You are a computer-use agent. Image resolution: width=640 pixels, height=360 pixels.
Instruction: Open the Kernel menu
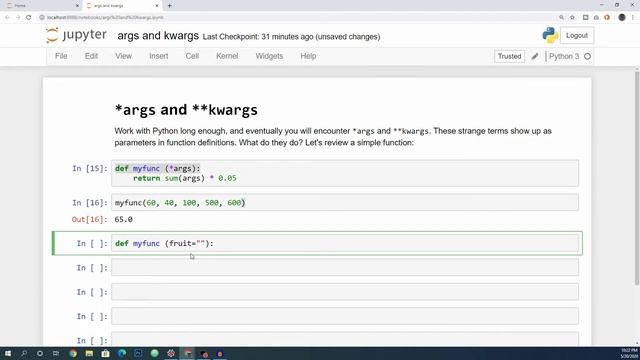point(227,56)
